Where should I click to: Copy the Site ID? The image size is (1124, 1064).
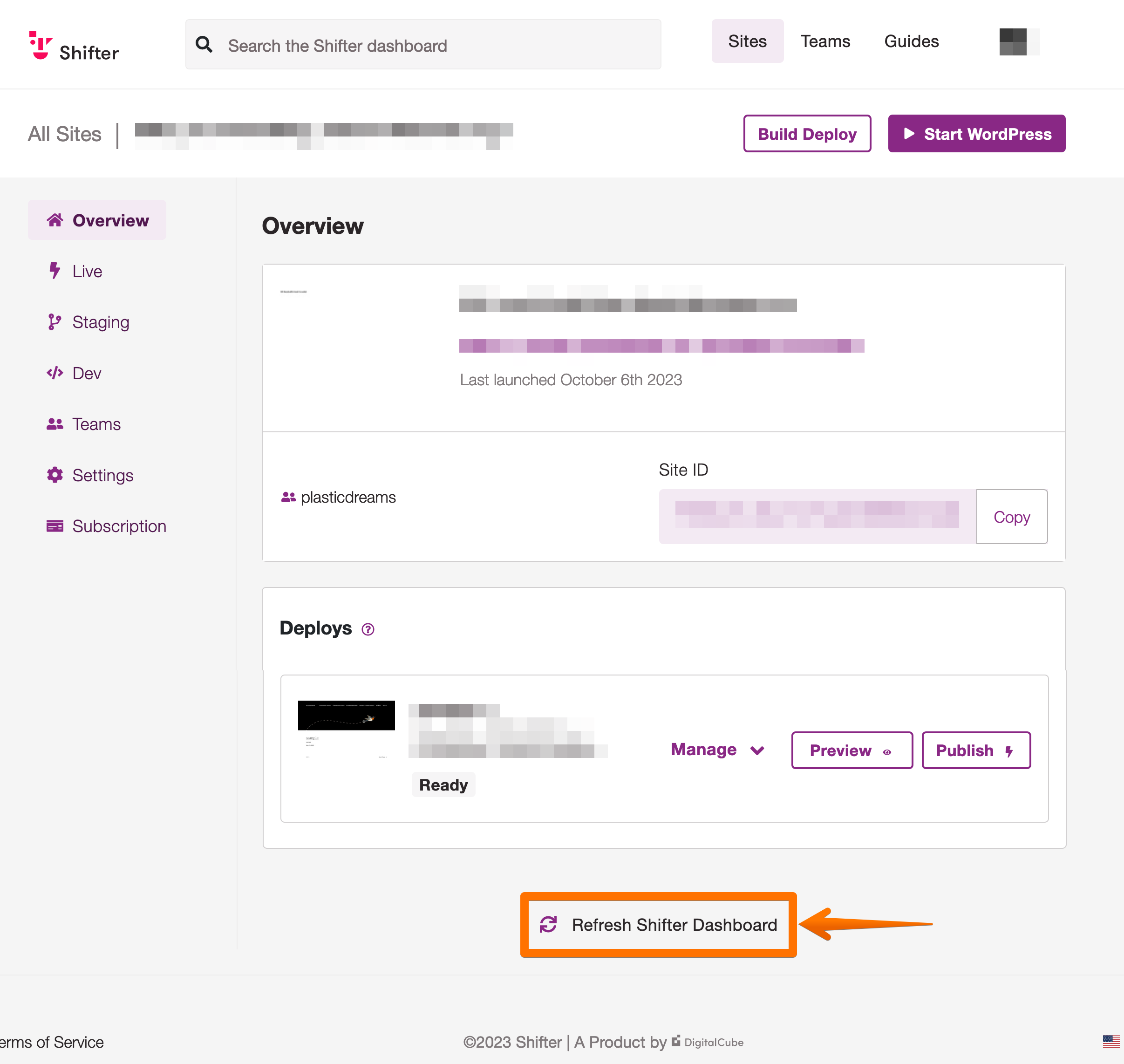[1011, 517]
